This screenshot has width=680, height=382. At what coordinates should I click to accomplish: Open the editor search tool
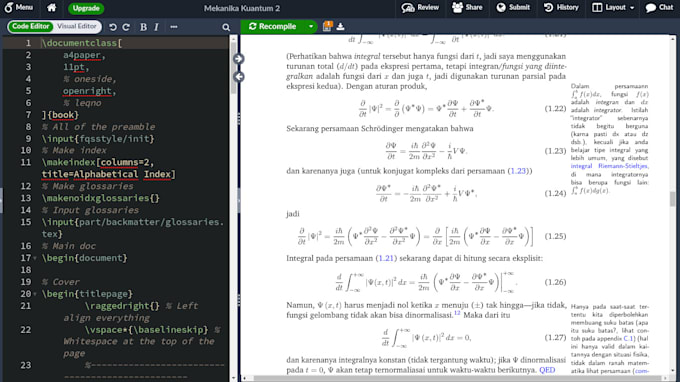[226, 27]
